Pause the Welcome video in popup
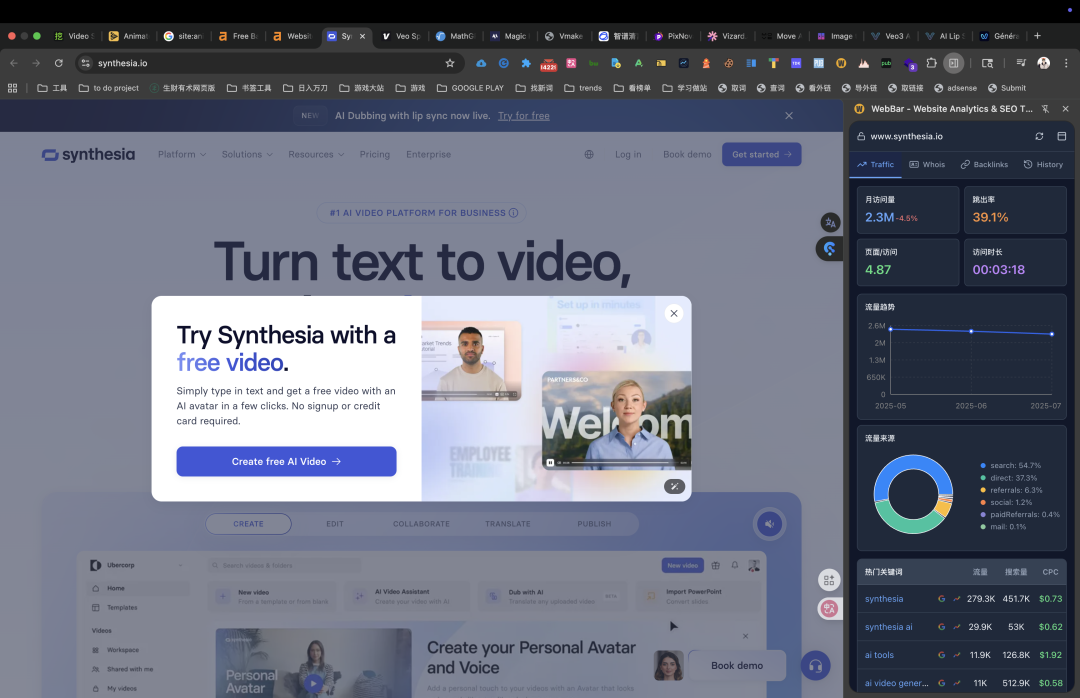The height and width of the screenshot is (698, 1080). click(x=550, y=462)
